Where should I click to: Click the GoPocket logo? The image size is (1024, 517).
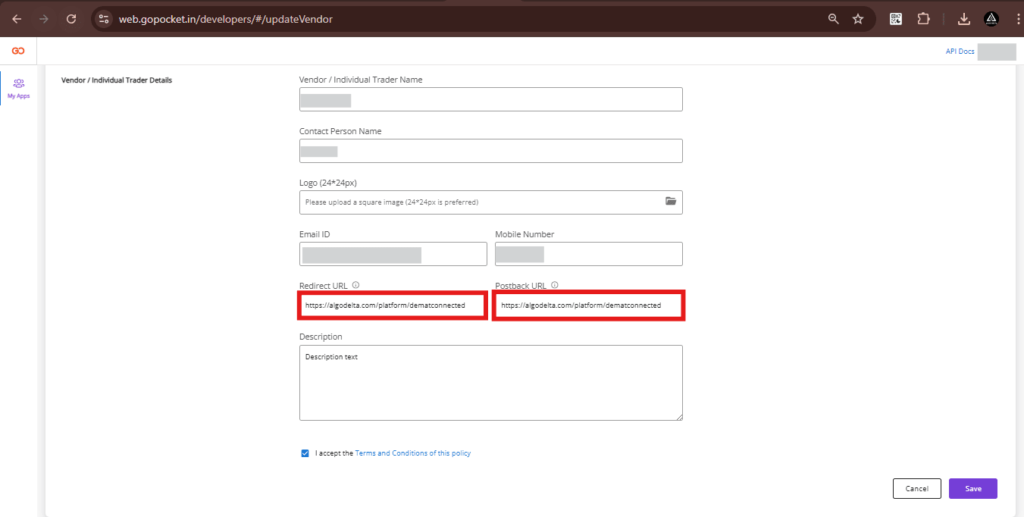coord(18,51)
